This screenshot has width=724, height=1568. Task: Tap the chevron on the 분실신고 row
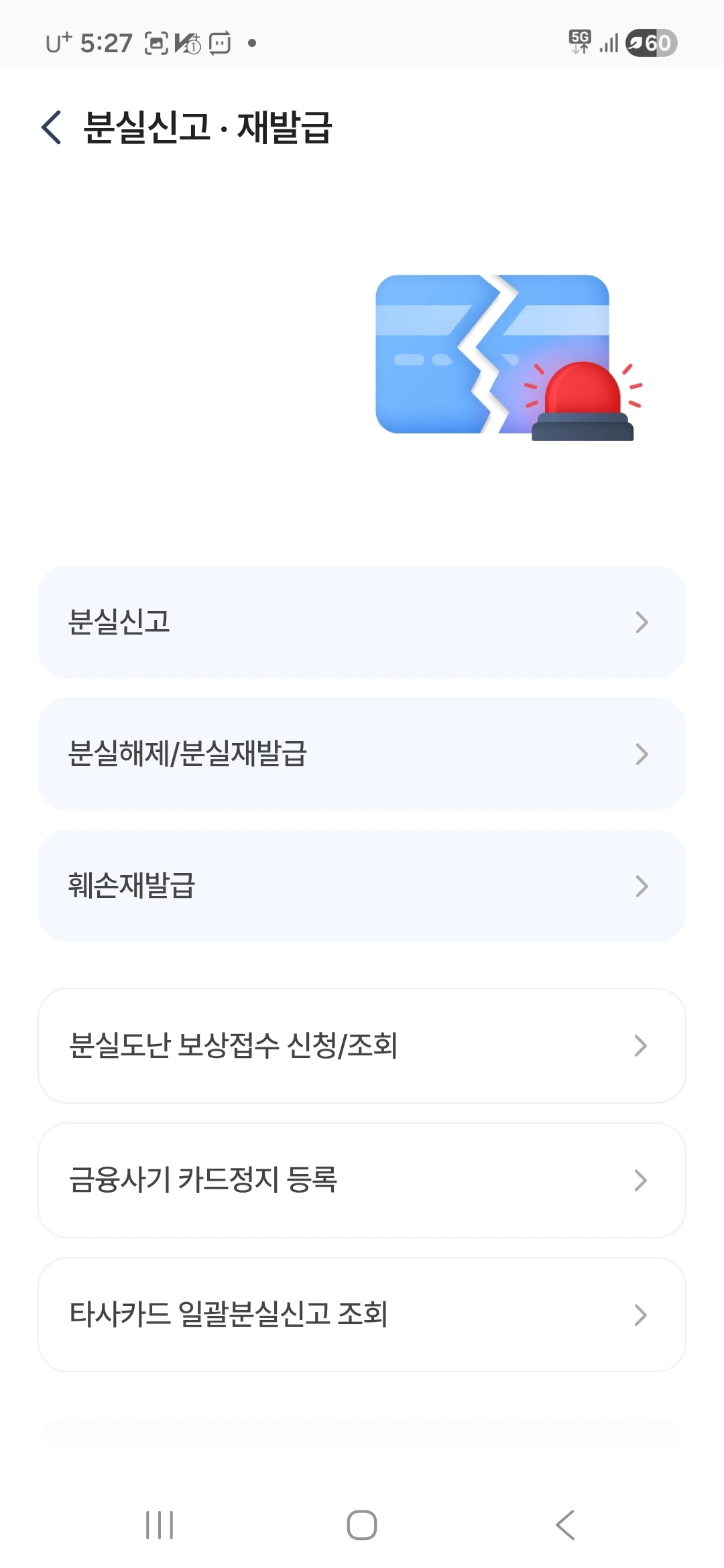point(642,623)
